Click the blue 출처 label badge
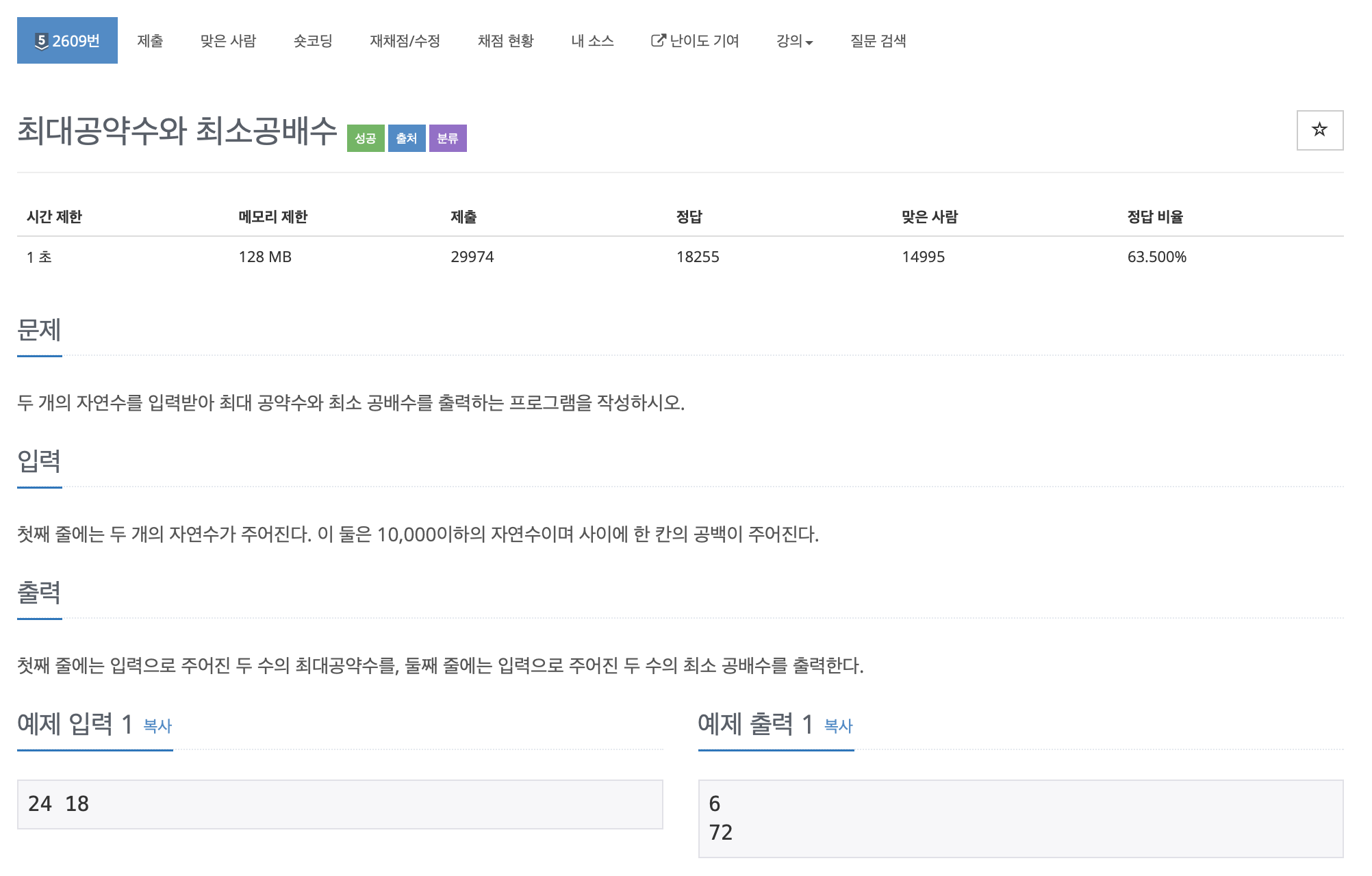 [x=406, y=138]
